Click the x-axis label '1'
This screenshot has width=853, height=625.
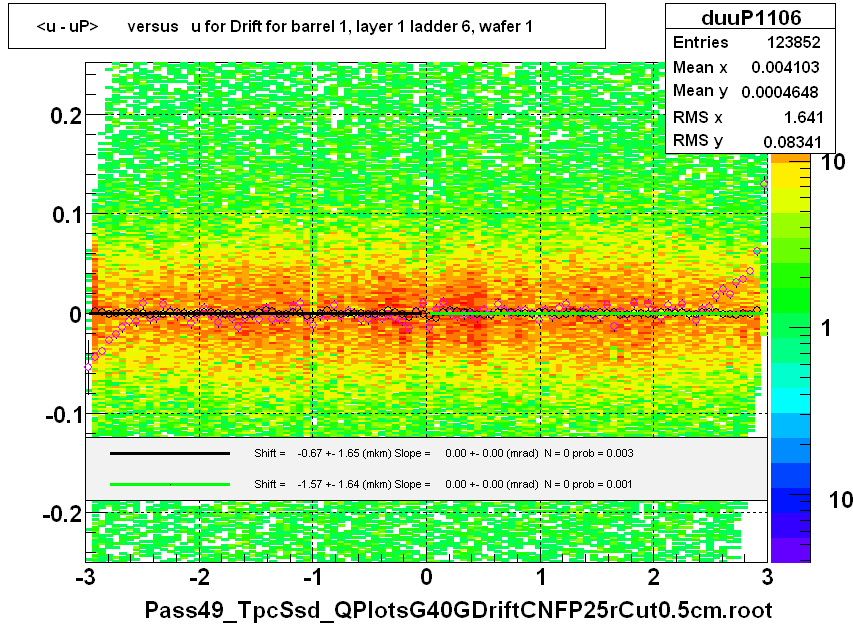point(541,577)
